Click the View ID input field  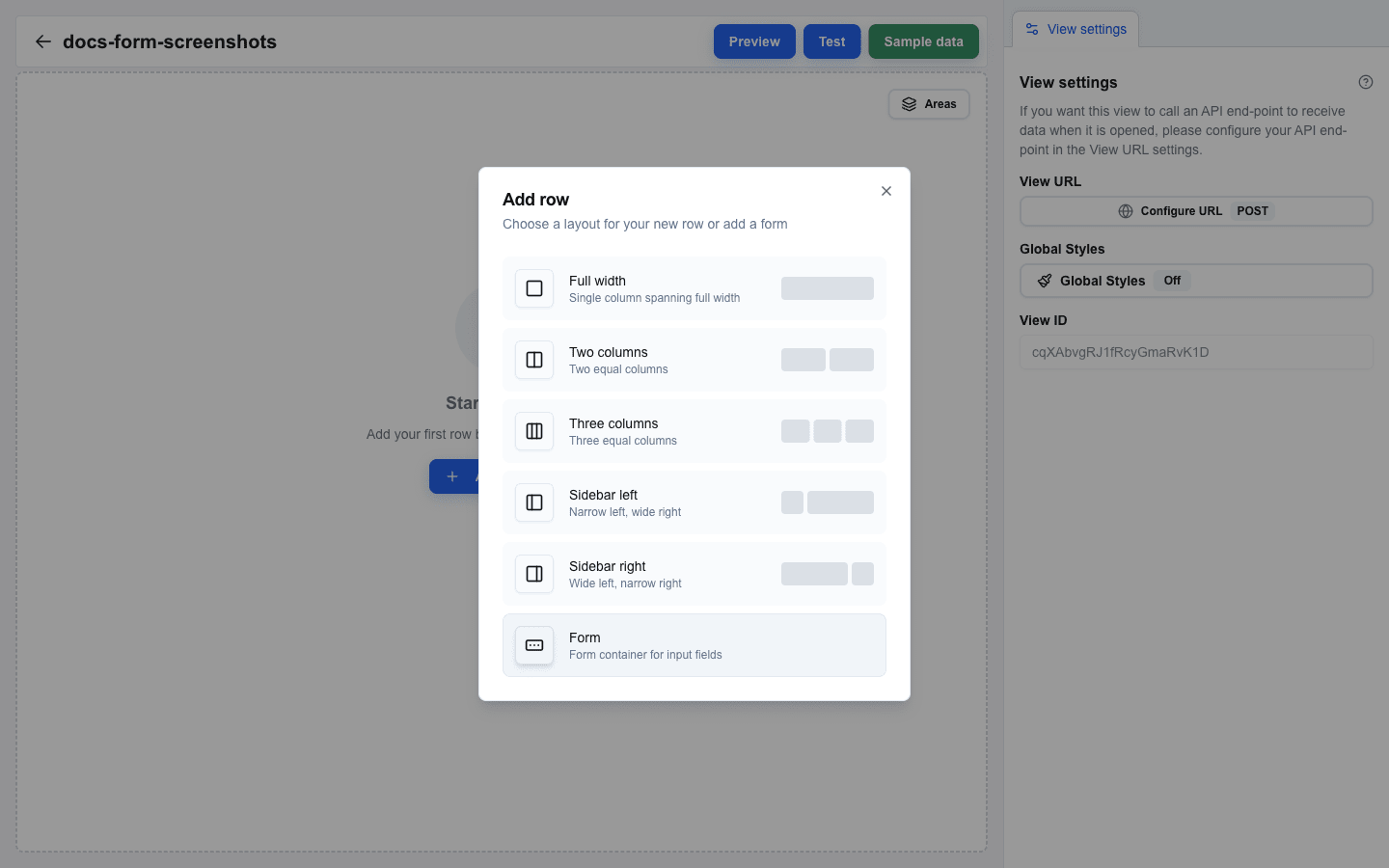click(x=1196, y=352)
